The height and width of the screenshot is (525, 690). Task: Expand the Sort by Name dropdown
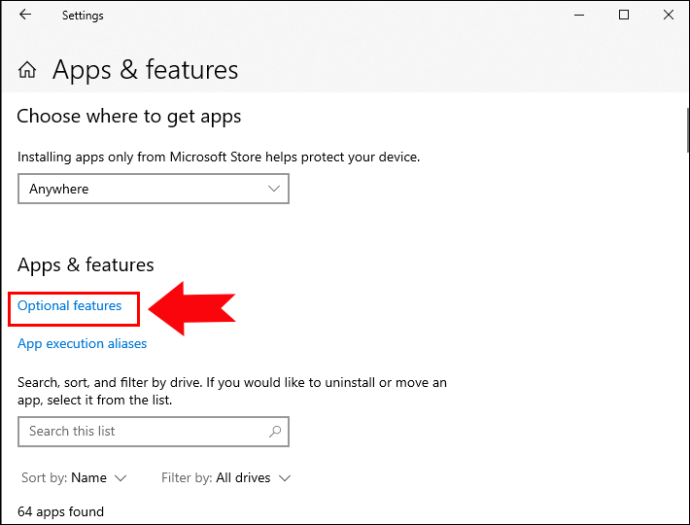point(74,477)
